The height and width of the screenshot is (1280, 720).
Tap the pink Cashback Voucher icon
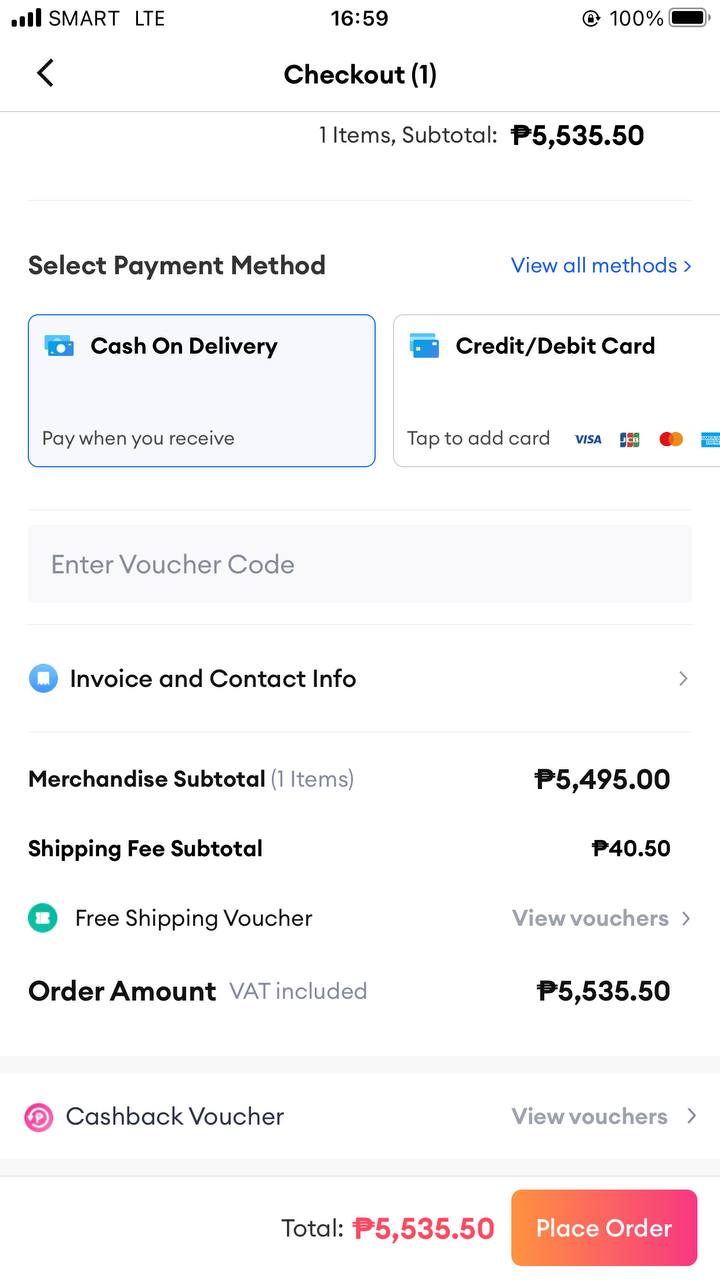39,1117
